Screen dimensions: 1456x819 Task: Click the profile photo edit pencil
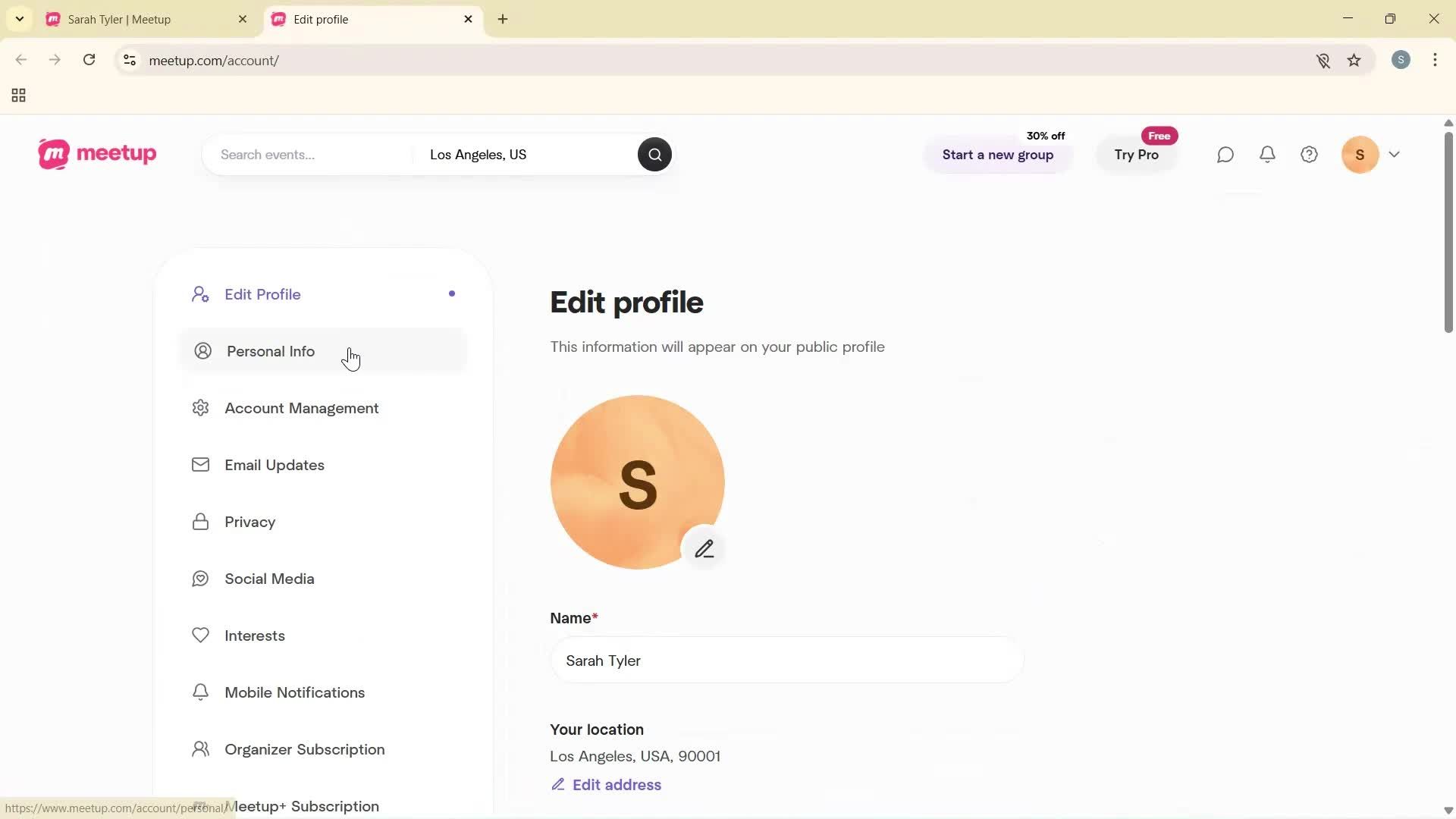[705, 548]
